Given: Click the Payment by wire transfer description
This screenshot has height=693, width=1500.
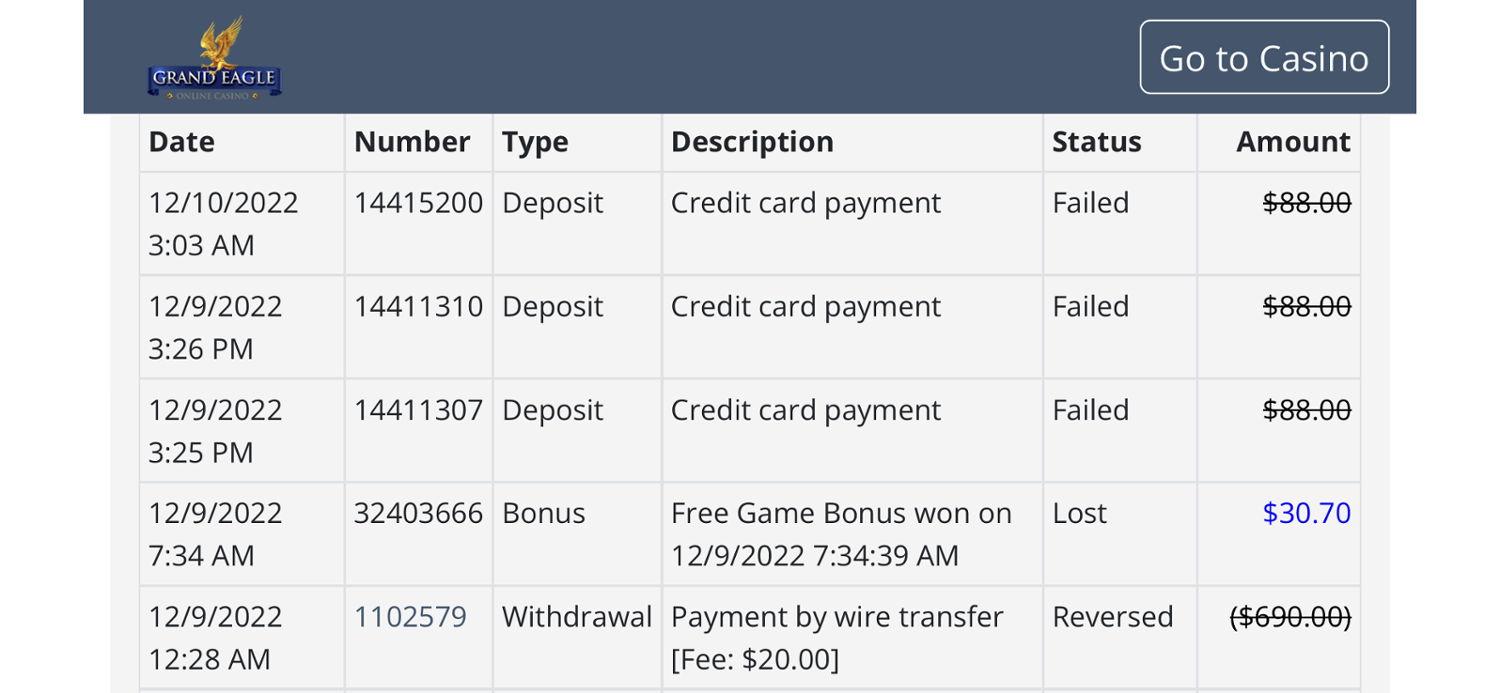Looking at the screenshot, I should pos(837,637).
